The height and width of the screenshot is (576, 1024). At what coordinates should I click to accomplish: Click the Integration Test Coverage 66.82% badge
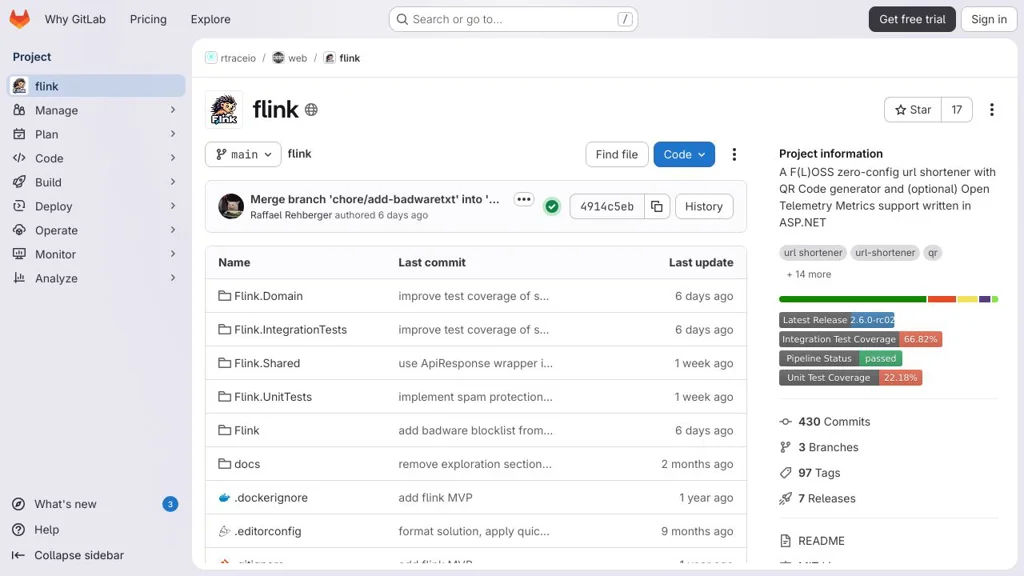tap(860, 339)
